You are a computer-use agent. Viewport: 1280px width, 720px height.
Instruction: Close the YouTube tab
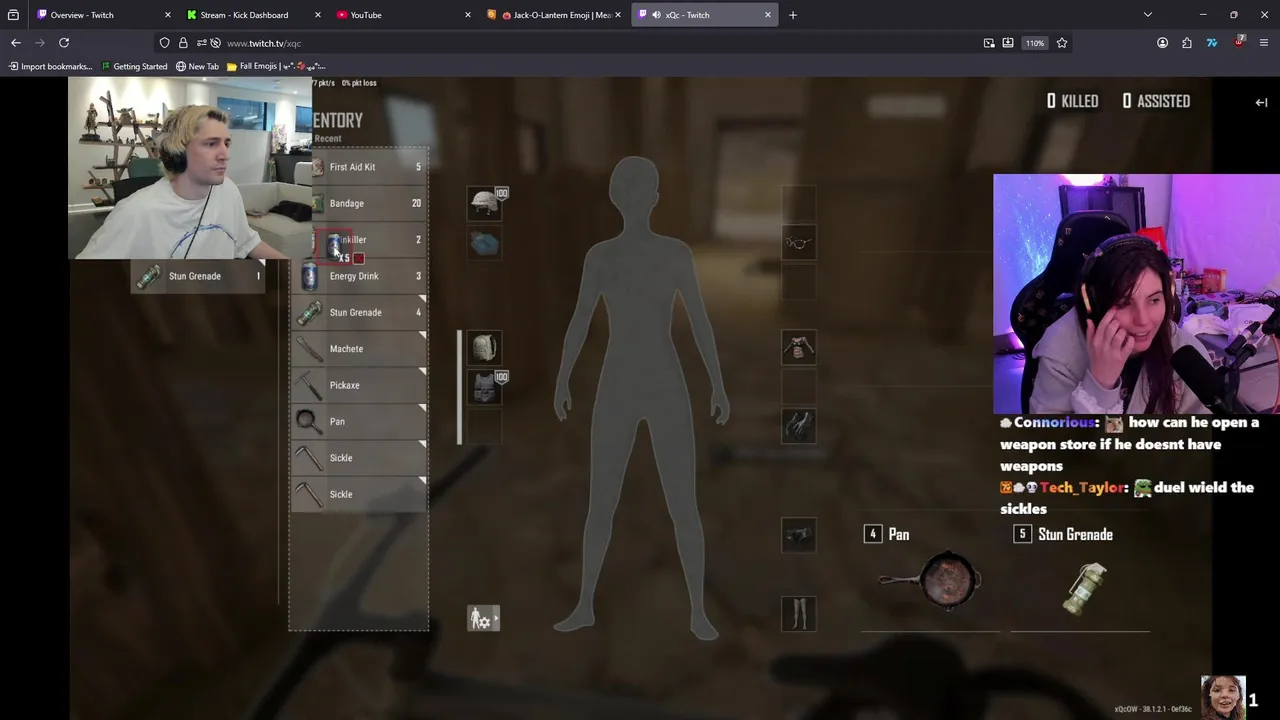(x=468, y=15)
